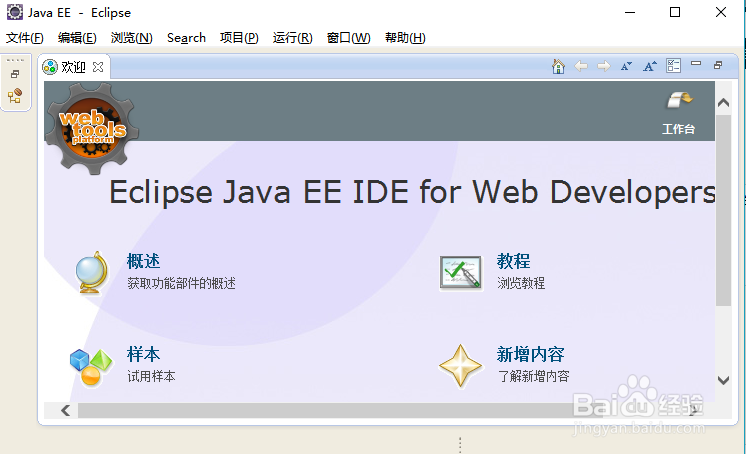Navigate back with the left arrow
Image resolution: width=746 pixels, height=454 pixels.
(x=581, y=66)
